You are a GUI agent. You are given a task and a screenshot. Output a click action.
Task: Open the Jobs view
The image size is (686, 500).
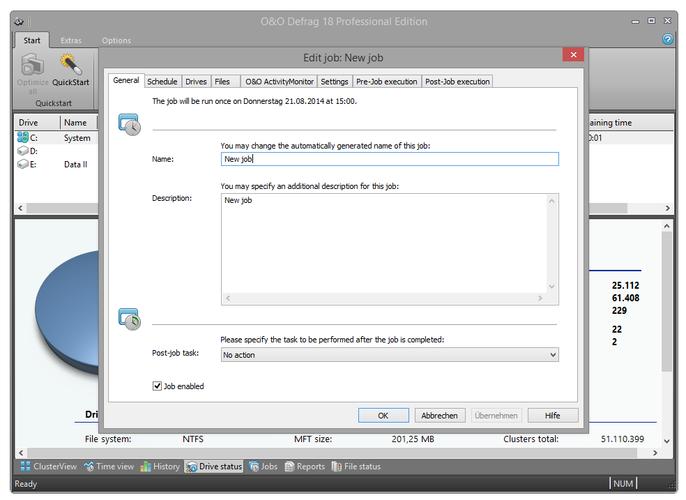click(x=263, y=466)
